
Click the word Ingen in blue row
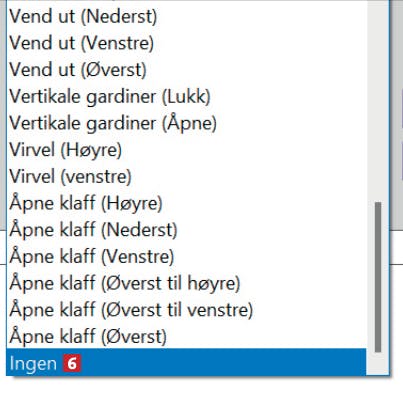click(33, 364)
